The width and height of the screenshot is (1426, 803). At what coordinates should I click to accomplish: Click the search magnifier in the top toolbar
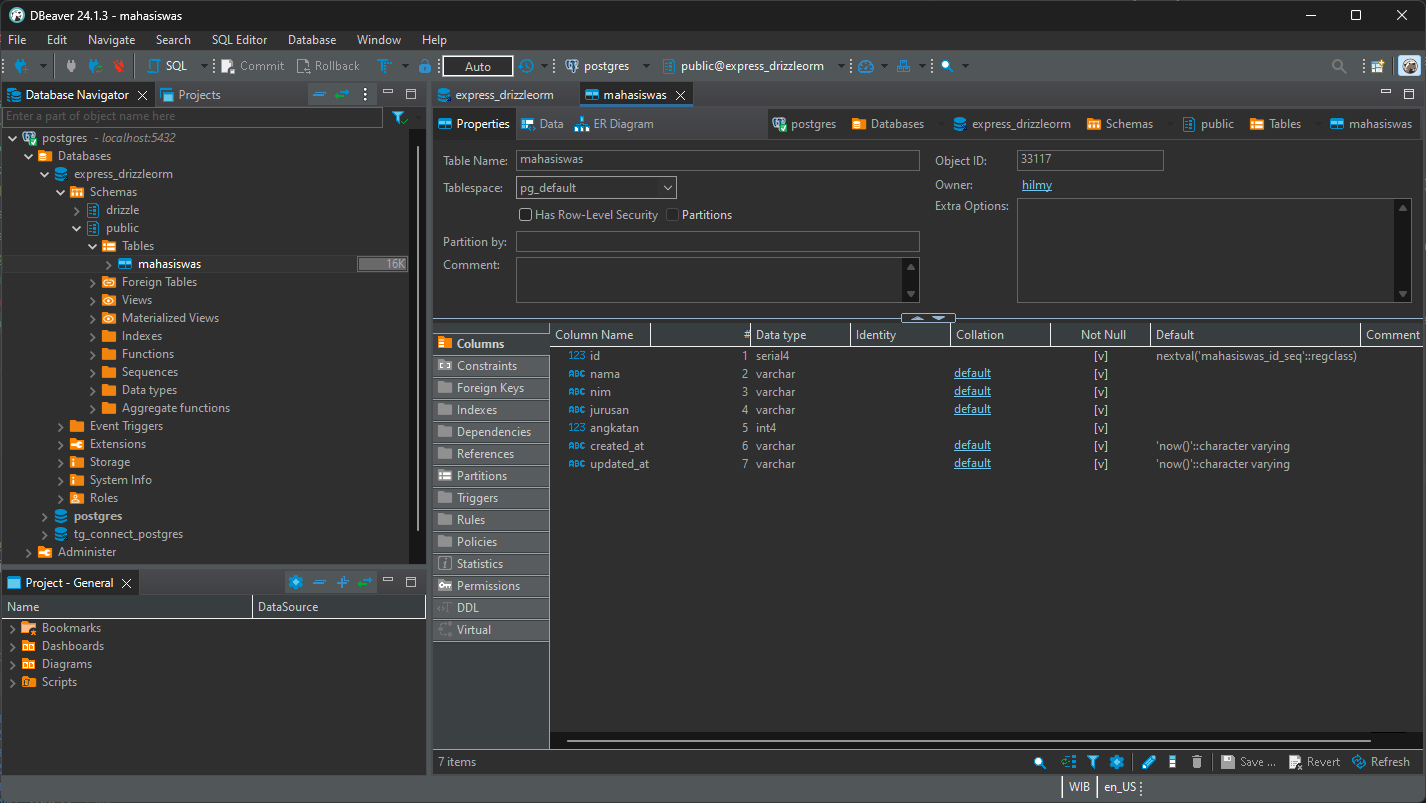click(x=1339, y=66)
